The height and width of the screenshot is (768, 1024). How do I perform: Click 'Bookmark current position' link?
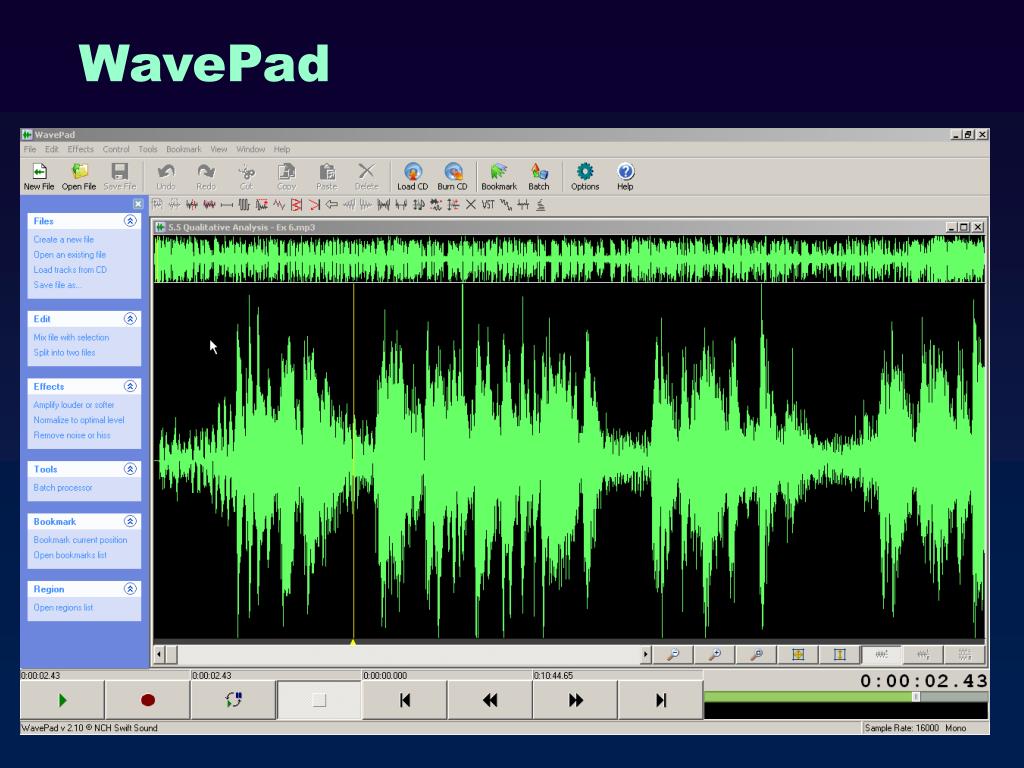click(x=80, y=540)
